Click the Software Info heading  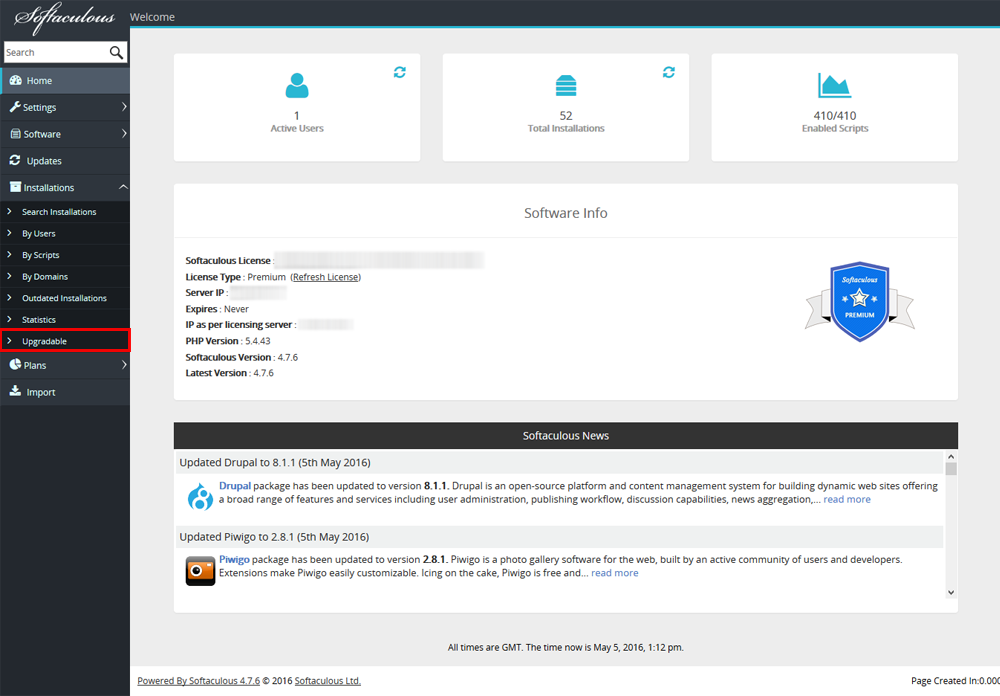pyautogui.click(x=566, y=213)
